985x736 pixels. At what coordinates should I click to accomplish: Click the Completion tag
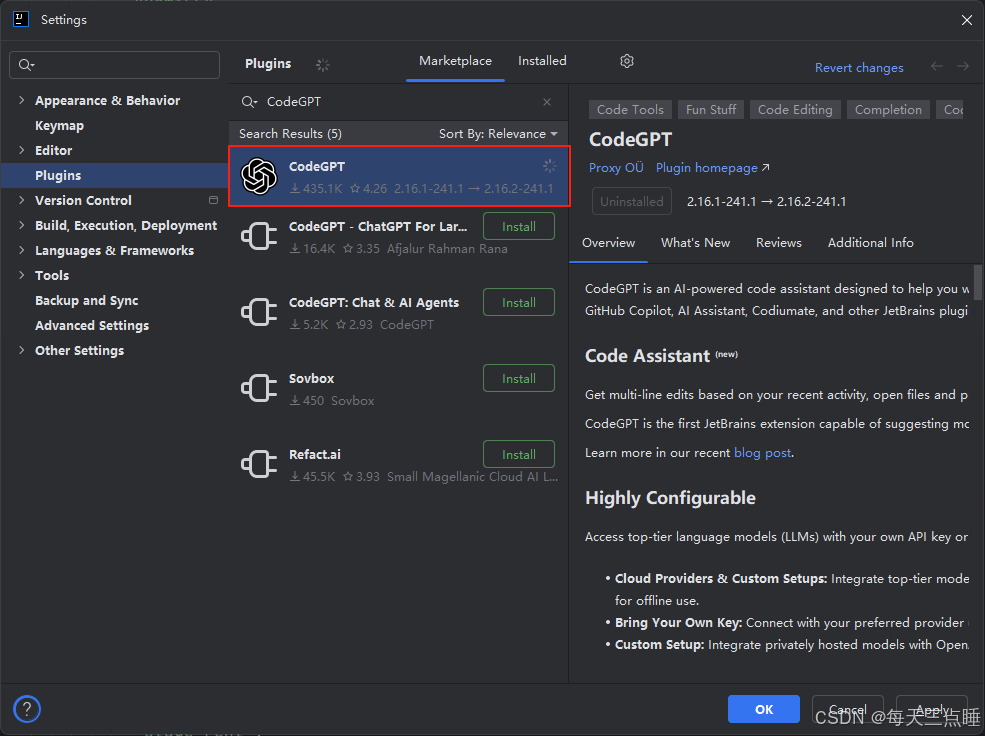(x=888, y=110)
